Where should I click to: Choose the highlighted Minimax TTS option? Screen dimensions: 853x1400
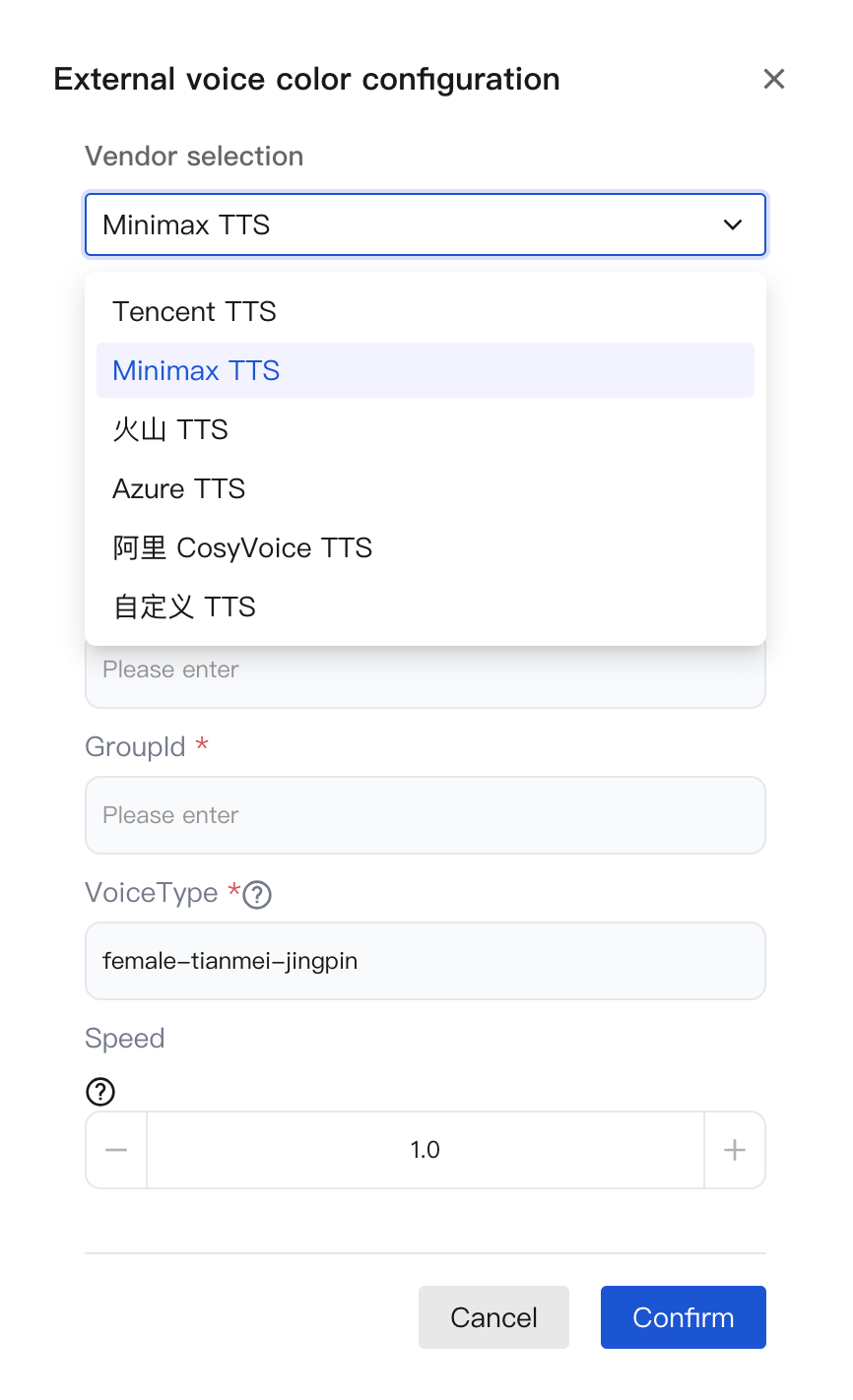(x=197, y=371)
